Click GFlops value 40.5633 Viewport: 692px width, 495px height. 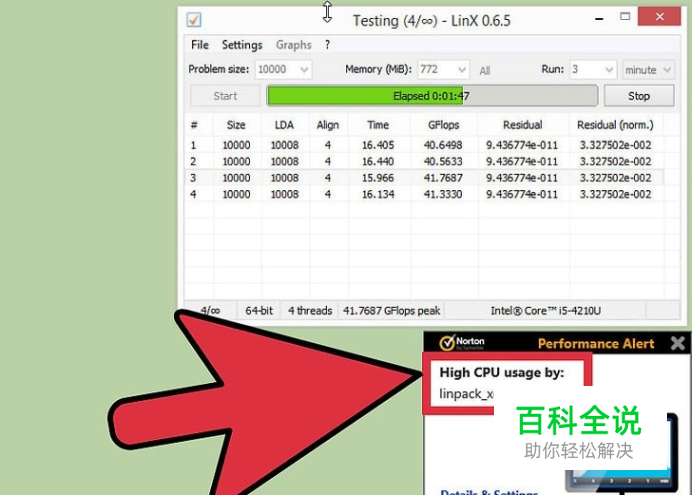443,161
